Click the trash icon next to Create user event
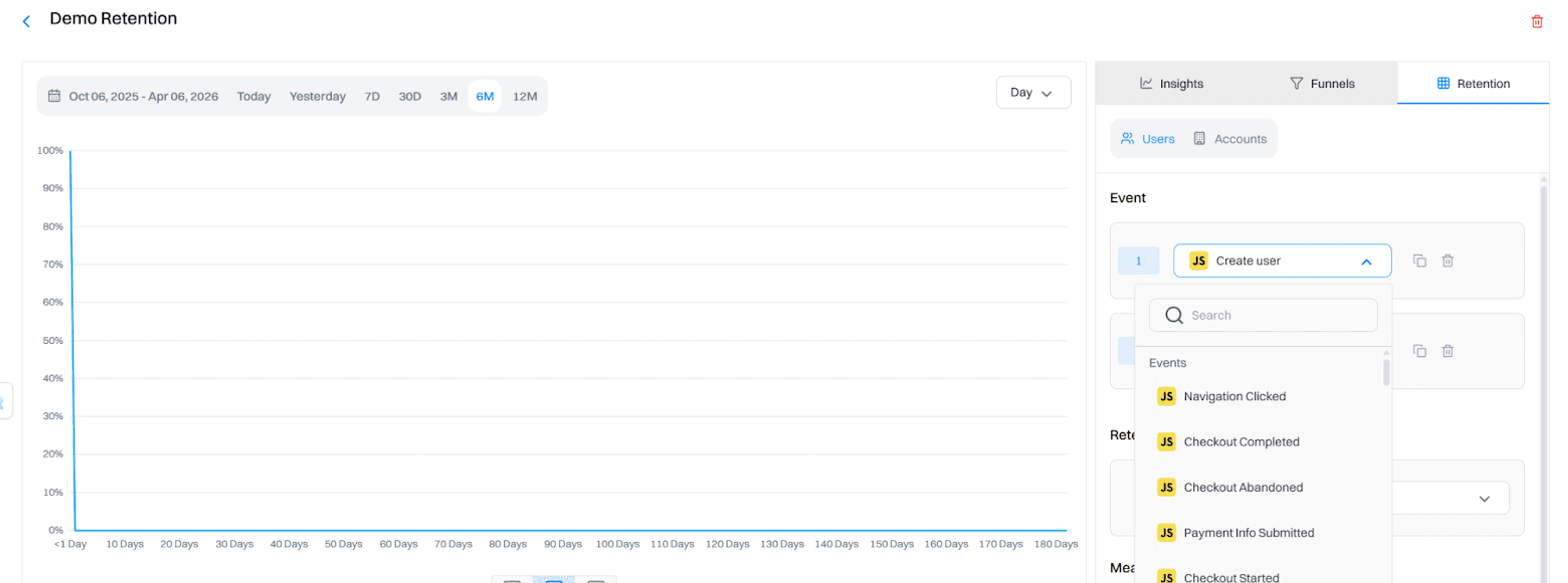1568x583 pixels. (1448, 260)
